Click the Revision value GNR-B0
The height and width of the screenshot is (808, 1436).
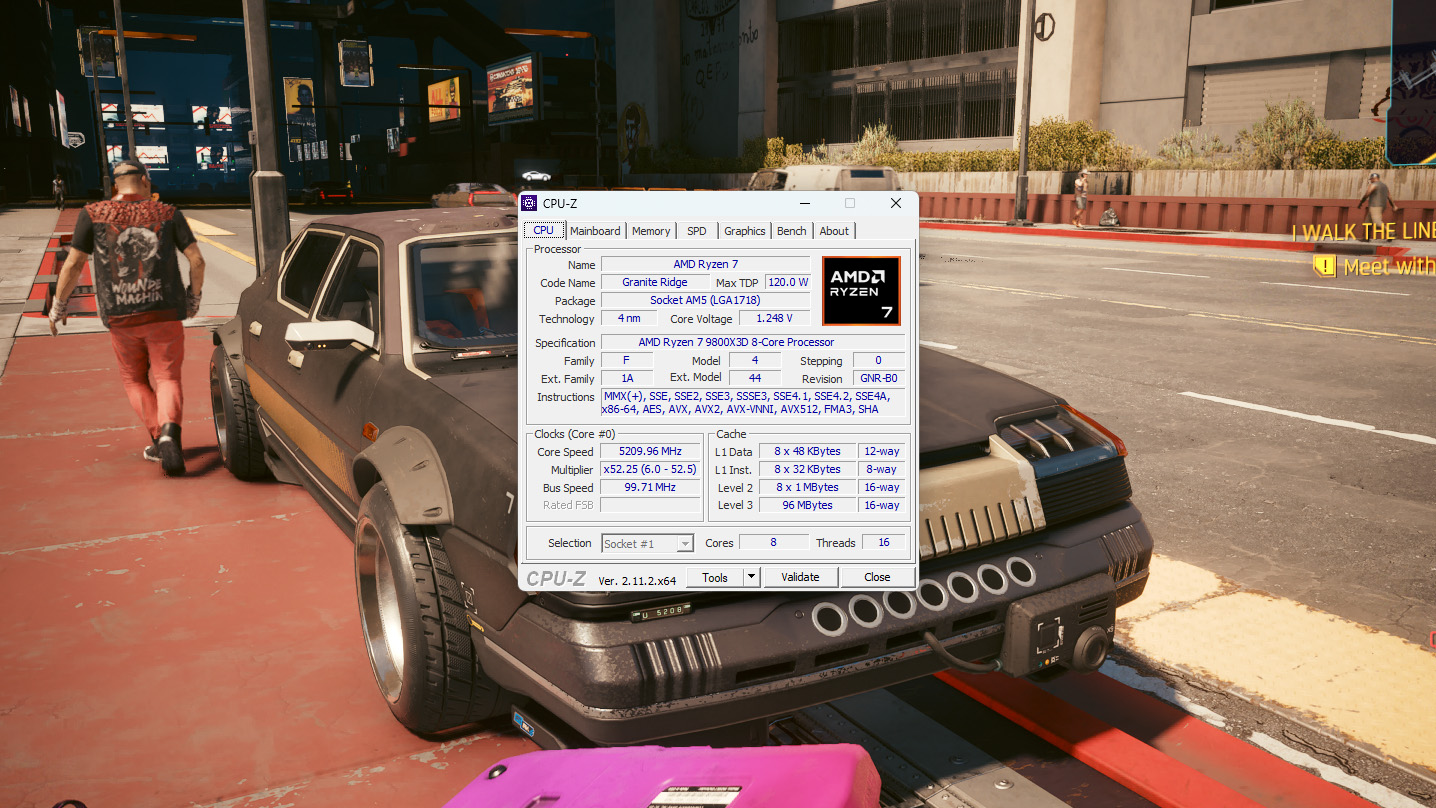point(878,379)
